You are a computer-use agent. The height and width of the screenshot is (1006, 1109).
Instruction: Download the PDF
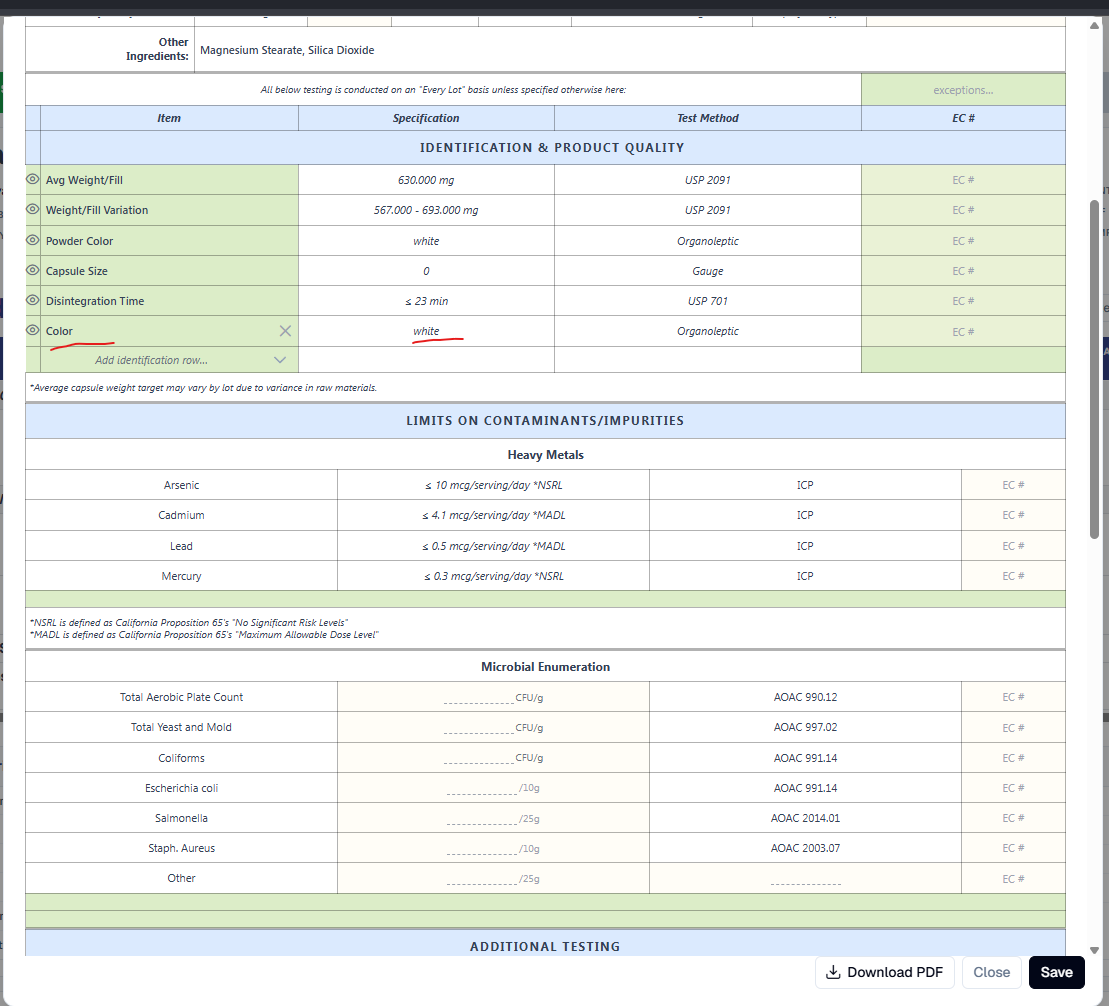coord(885,973)
